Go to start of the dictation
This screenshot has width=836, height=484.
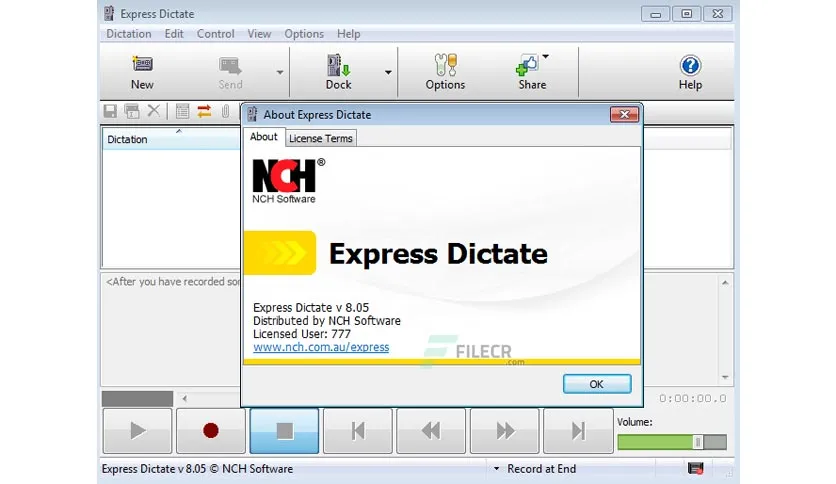358,431
